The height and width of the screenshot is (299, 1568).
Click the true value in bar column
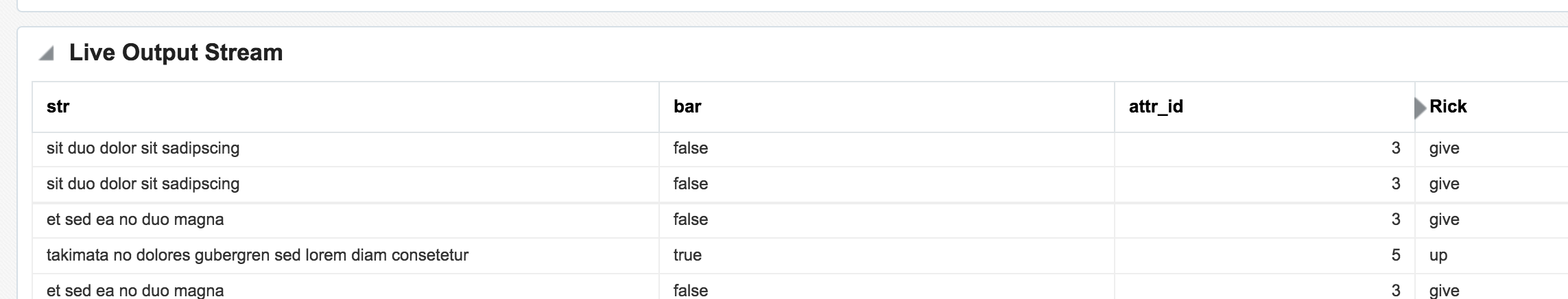[687, 256]
